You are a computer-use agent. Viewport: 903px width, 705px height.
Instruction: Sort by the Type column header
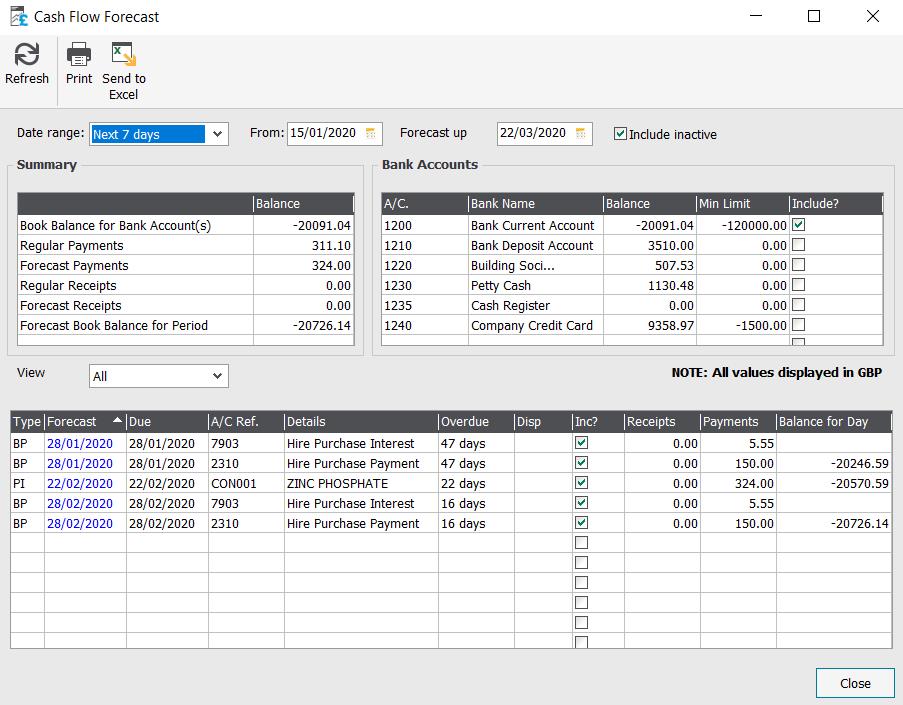(x=28, y=422)
